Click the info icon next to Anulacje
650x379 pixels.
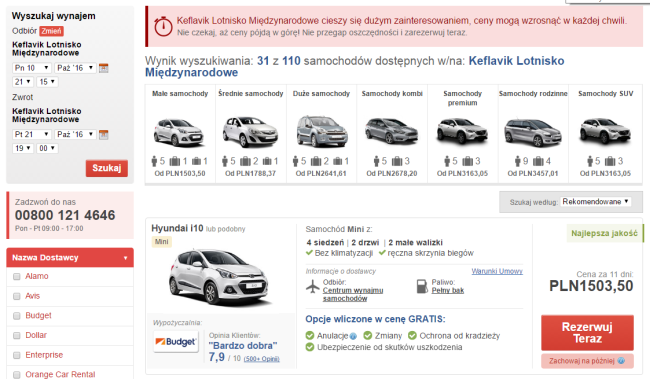click(353, 336)
